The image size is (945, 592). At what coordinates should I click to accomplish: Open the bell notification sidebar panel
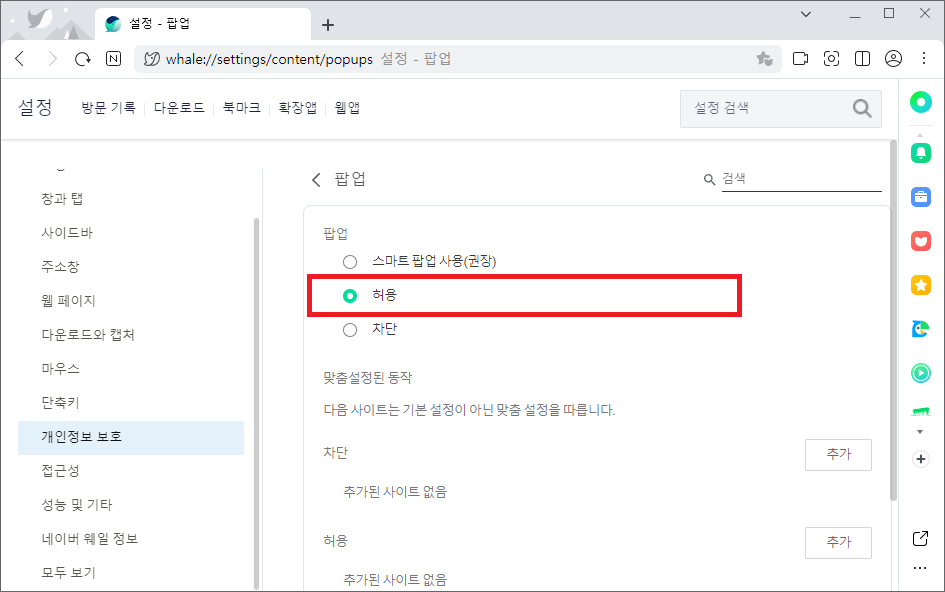point(920,152)
